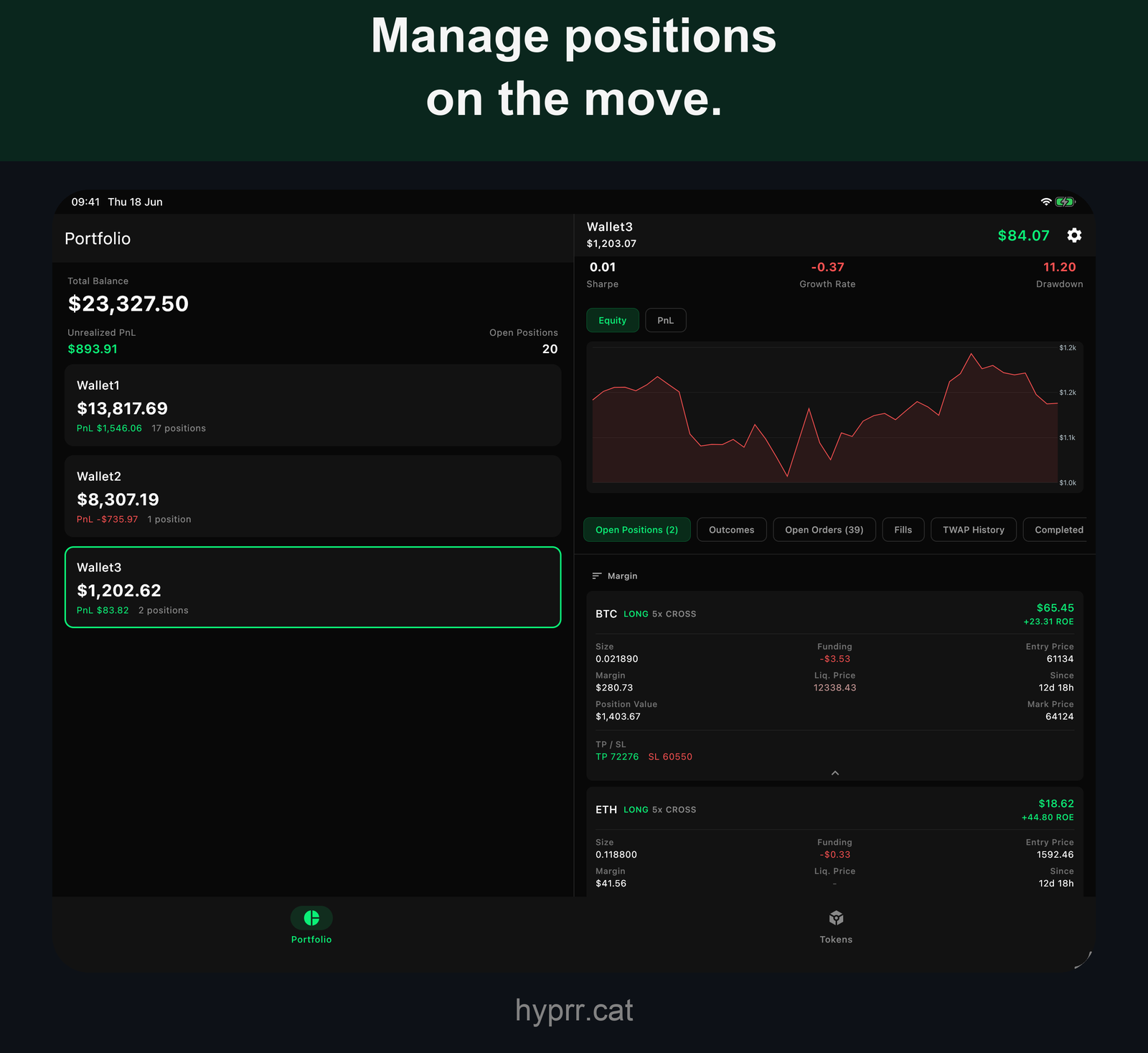The width and height of the screenshot is (1148, 1053).
Task: Click BTC stop loss SL 60550
Action: 670,757
